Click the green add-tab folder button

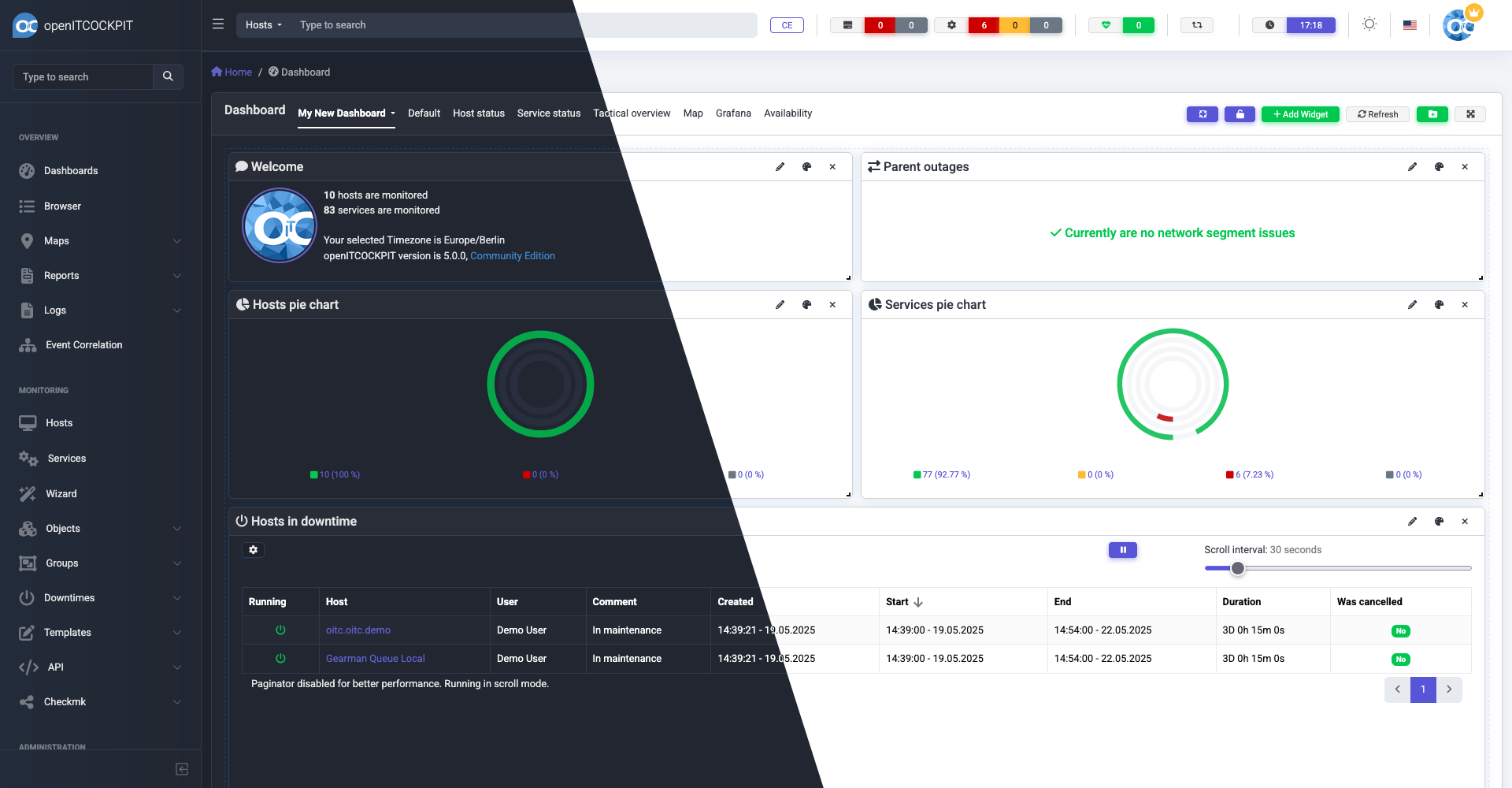1432,114
